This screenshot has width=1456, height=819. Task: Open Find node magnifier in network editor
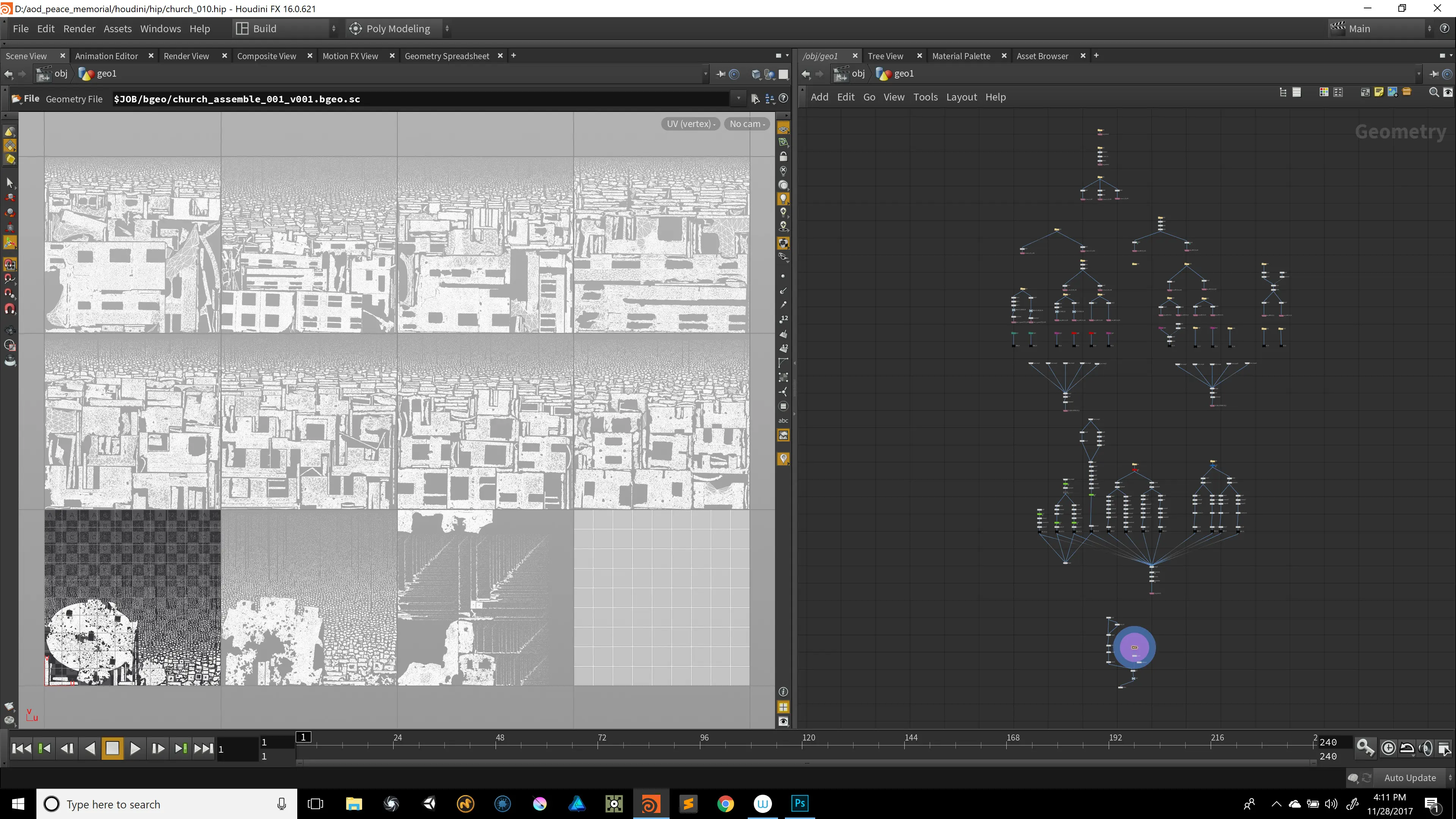point(1434,92)
